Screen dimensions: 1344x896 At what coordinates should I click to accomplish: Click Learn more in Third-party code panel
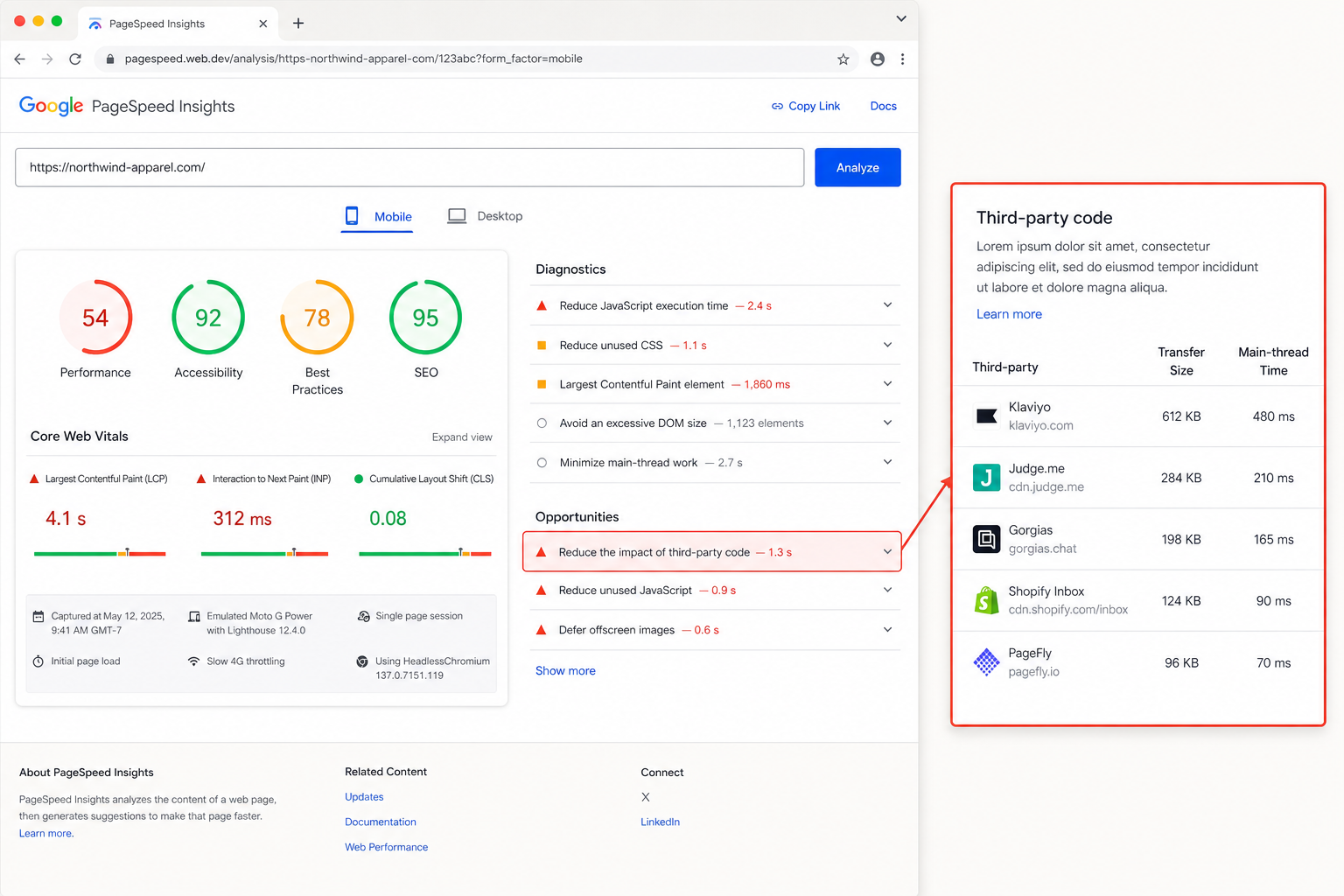(1009, 314)
